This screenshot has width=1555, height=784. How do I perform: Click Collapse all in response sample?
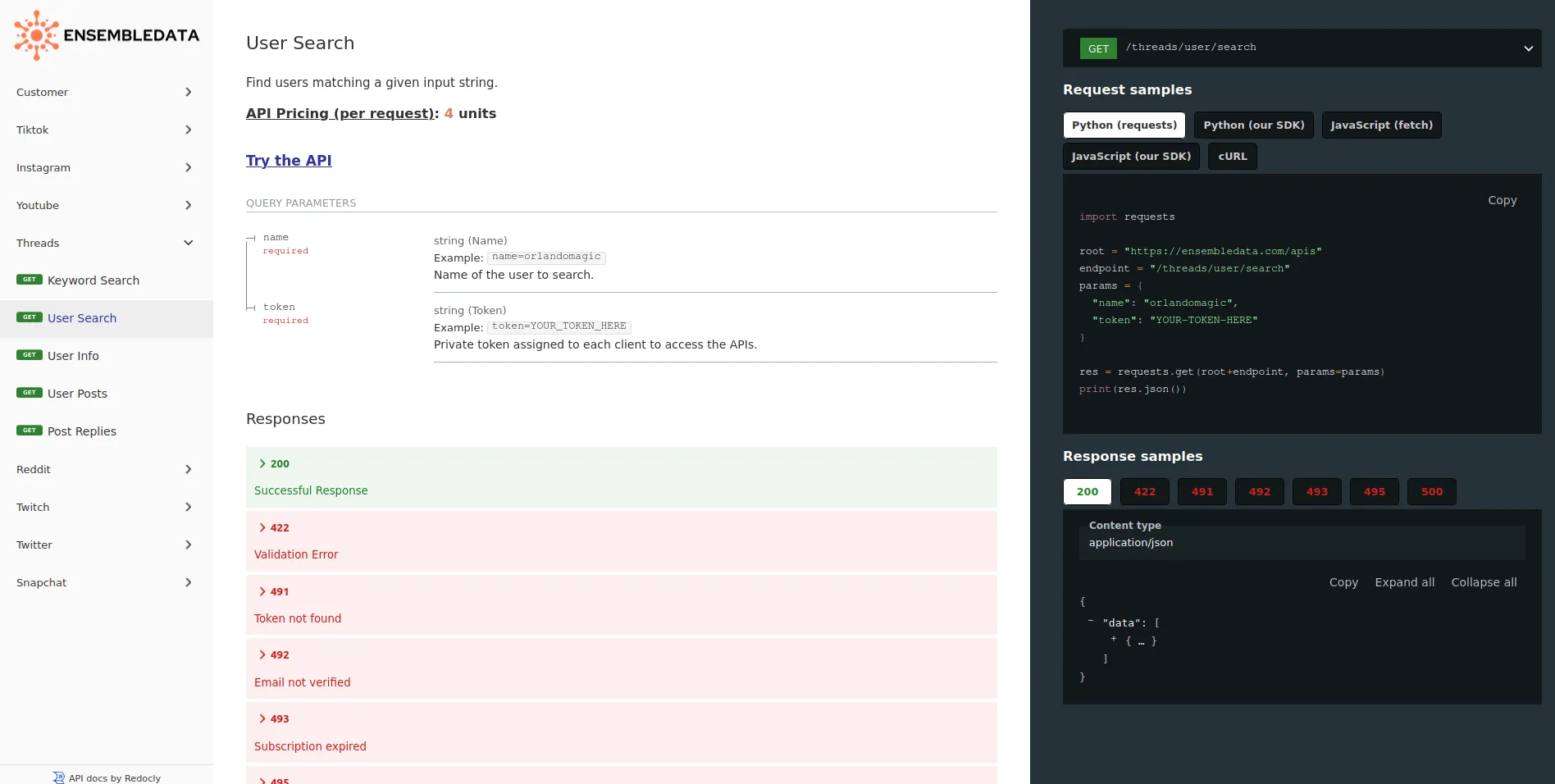pyautogui.click(x=1484, y=582)
